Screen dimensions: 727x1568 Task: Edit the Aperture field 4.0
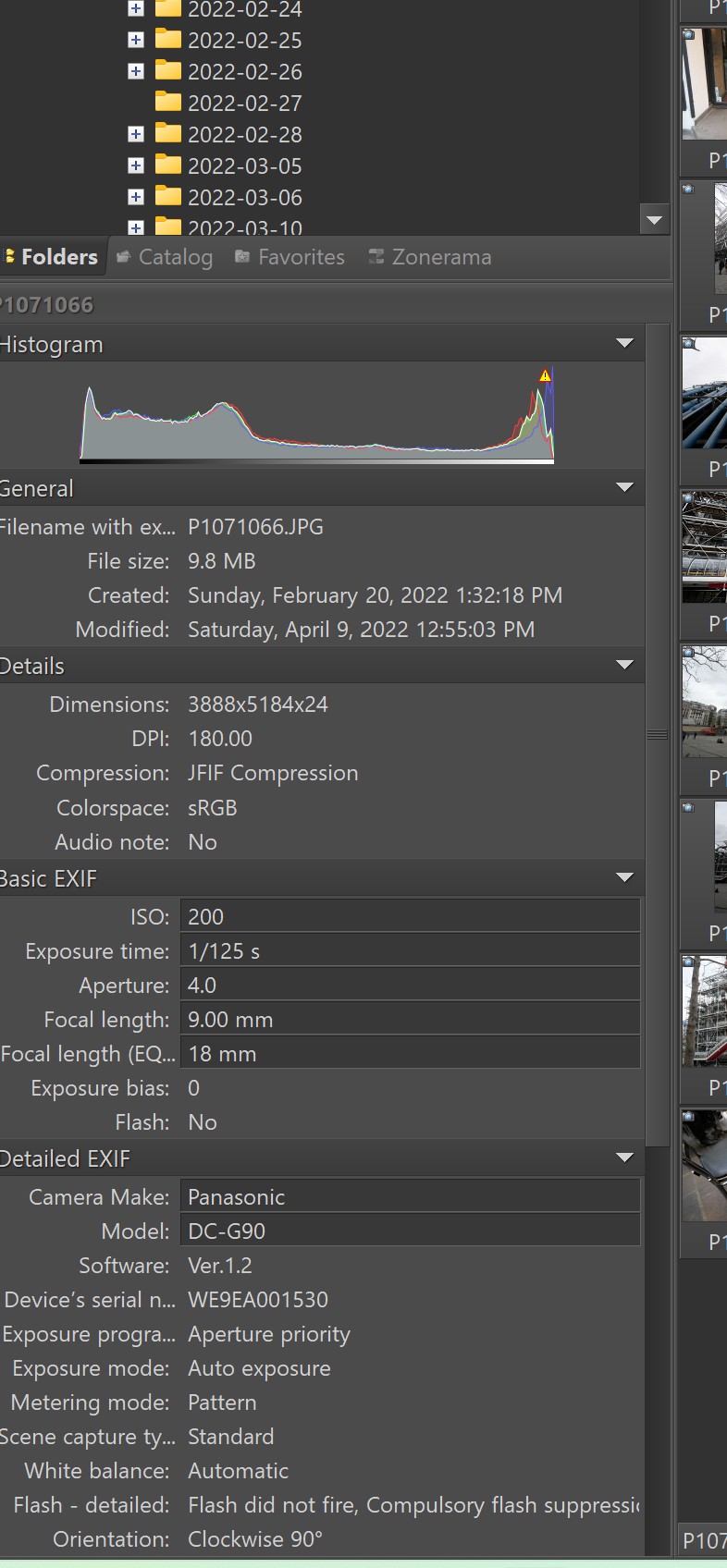(410, 985)
